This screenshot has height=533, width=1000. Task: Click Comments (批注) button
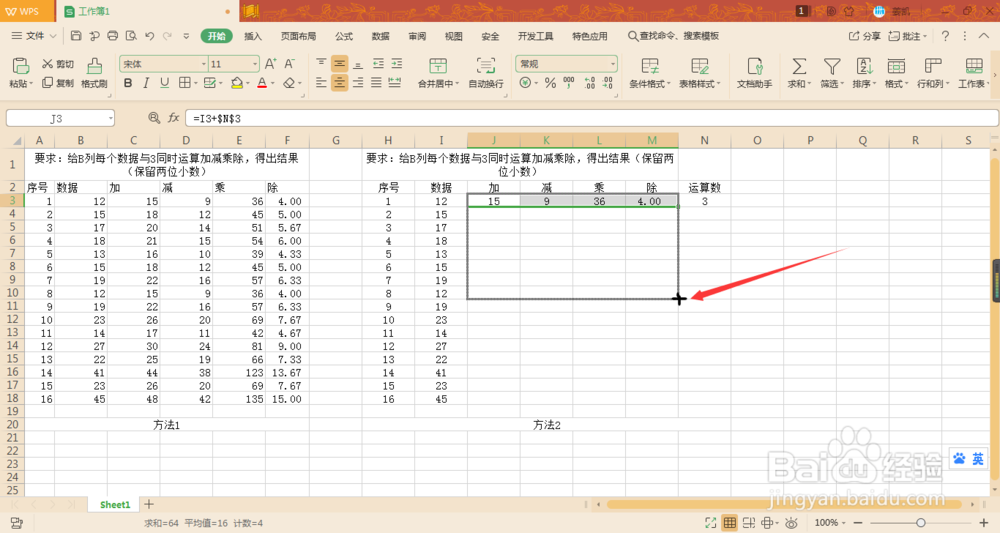coord(908,36)
